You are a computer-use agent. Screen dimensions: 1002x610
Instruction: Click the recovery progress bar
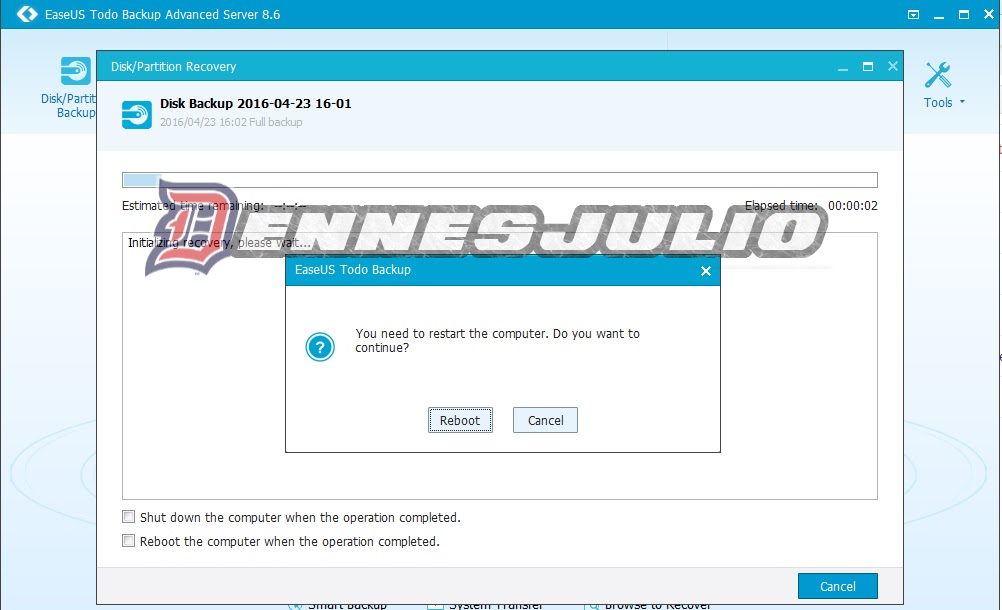click(x=500, y=180)
